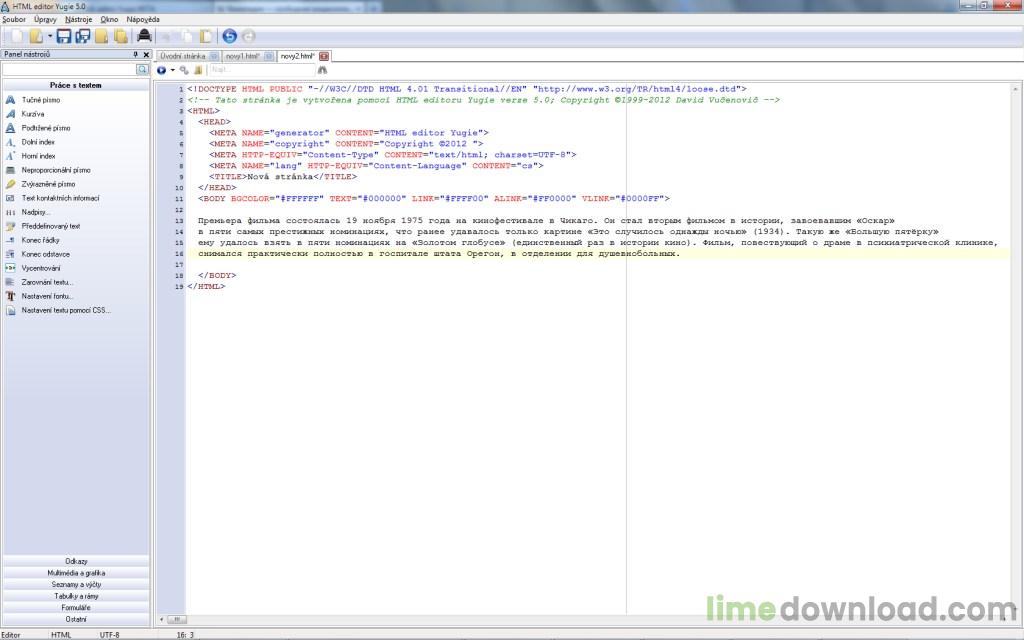Click the find text input in editor toolbar
The height and width of the screenshot is (640, 1024).
[x=262, y=70]
